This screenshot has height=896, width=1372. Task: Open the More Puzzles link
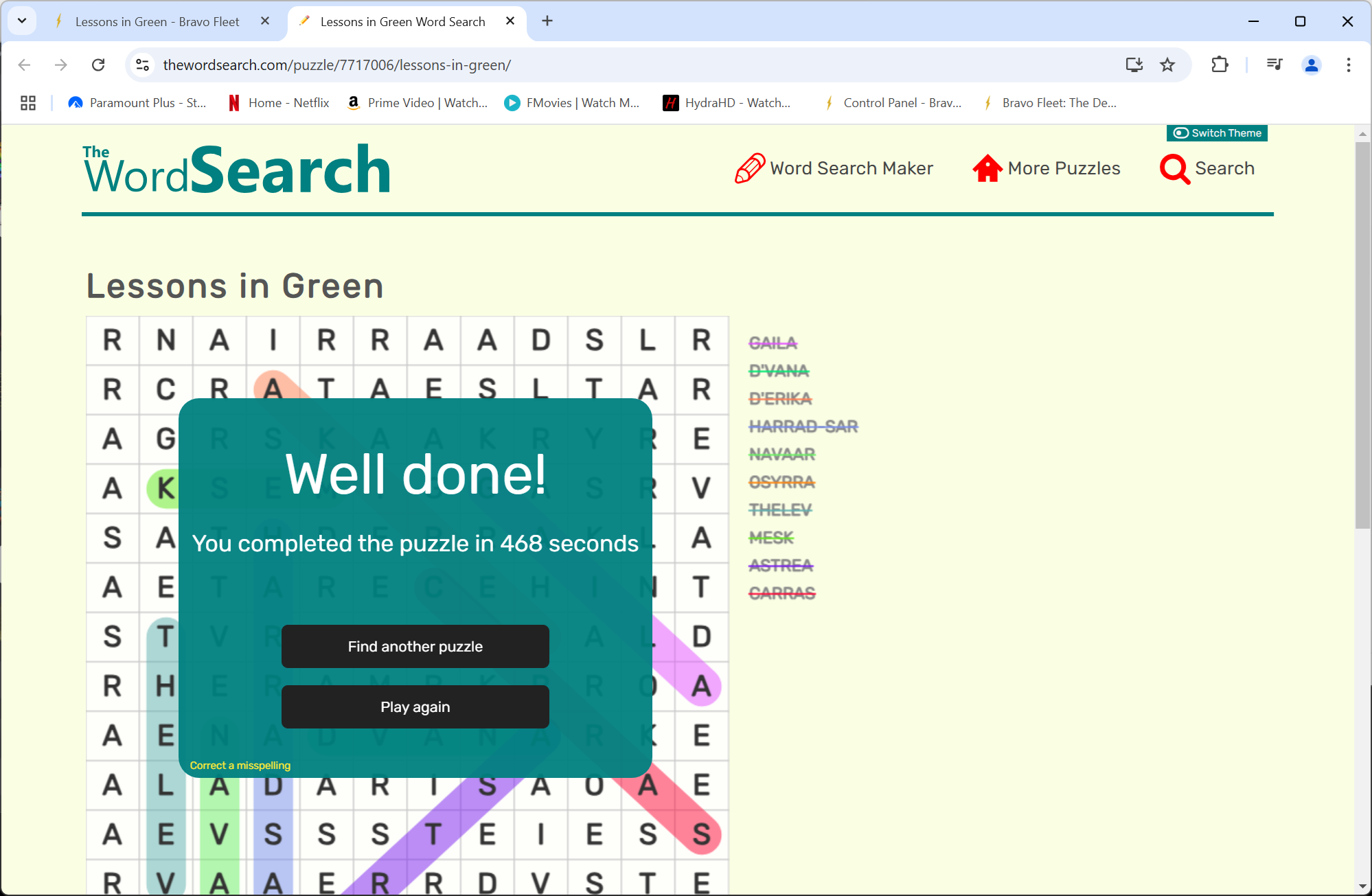(1064, 168)
